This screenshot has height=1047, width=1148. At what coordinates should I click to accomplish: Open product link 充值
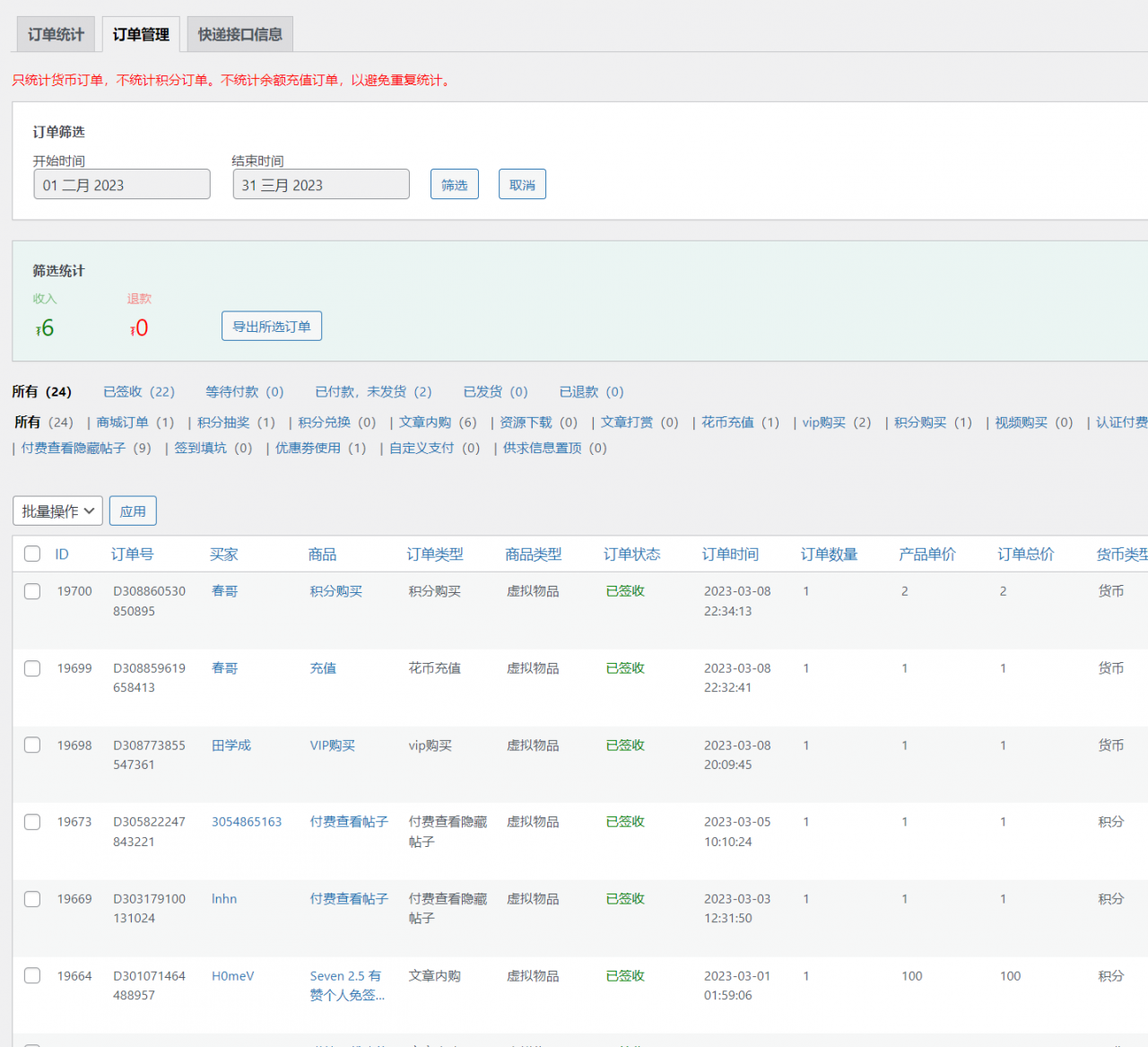[x=323, y=668]
